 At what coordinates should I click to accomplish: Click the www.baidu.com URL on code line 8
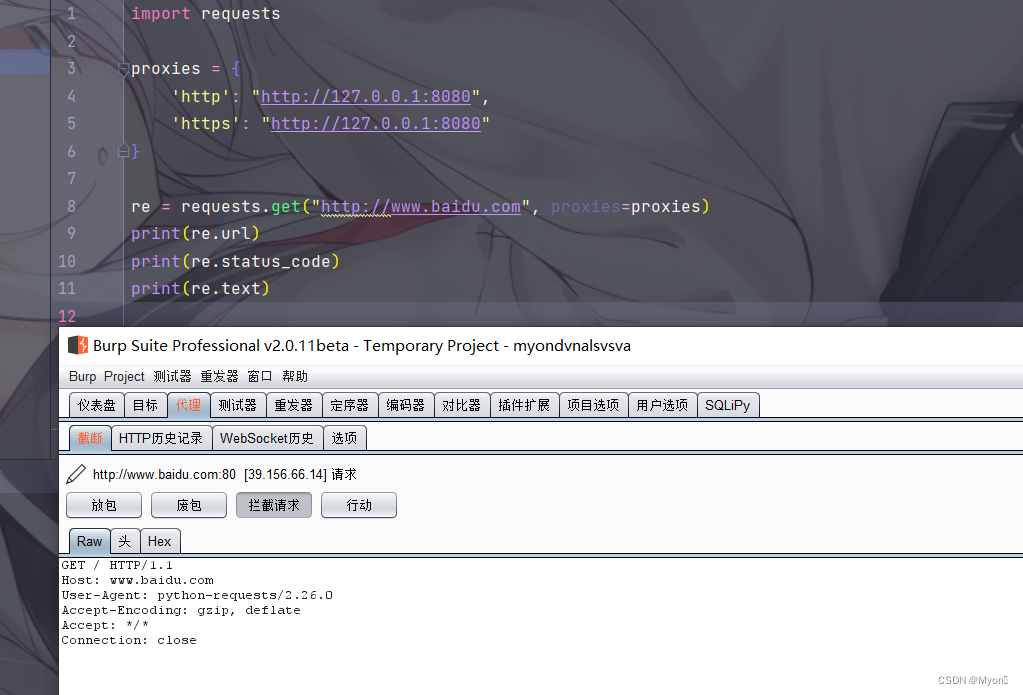[421, 206]
